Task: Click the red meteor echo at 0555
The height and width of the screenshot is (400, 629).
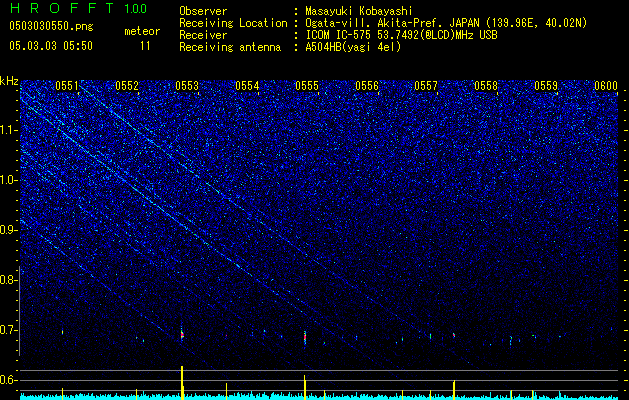Action: click(305, 337)
